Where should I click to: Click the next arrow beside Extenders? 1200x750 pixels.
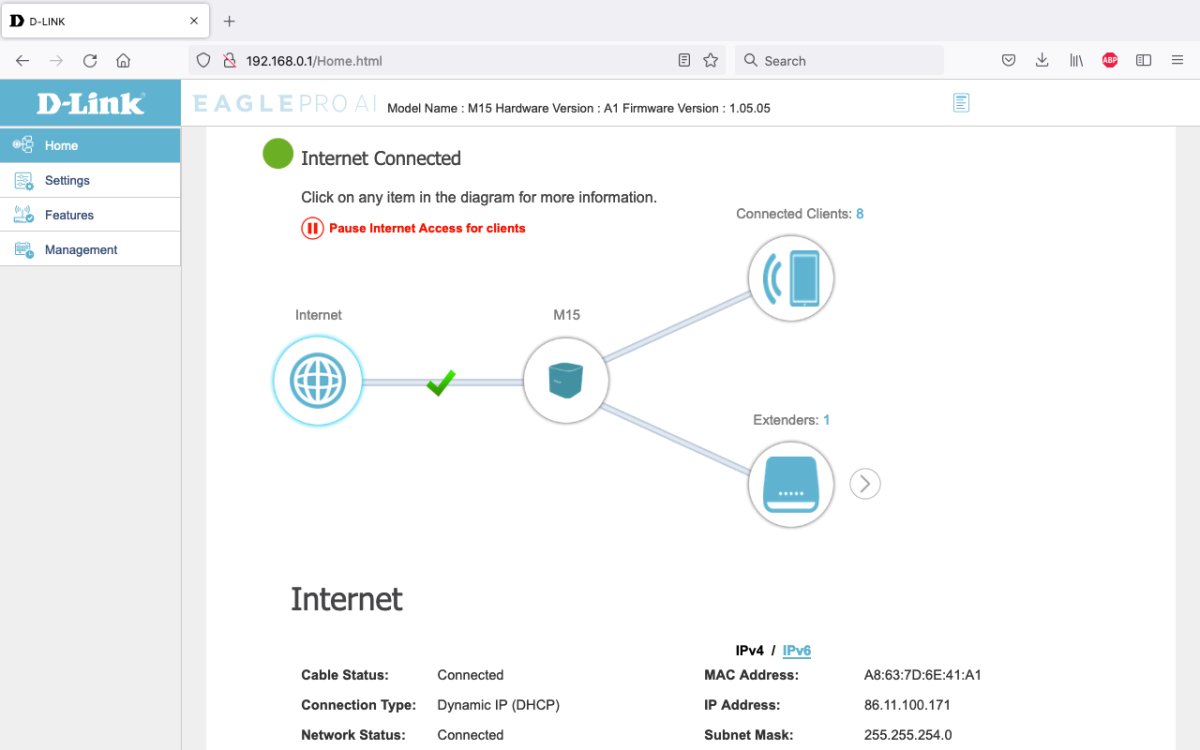[x=865, y=484]
